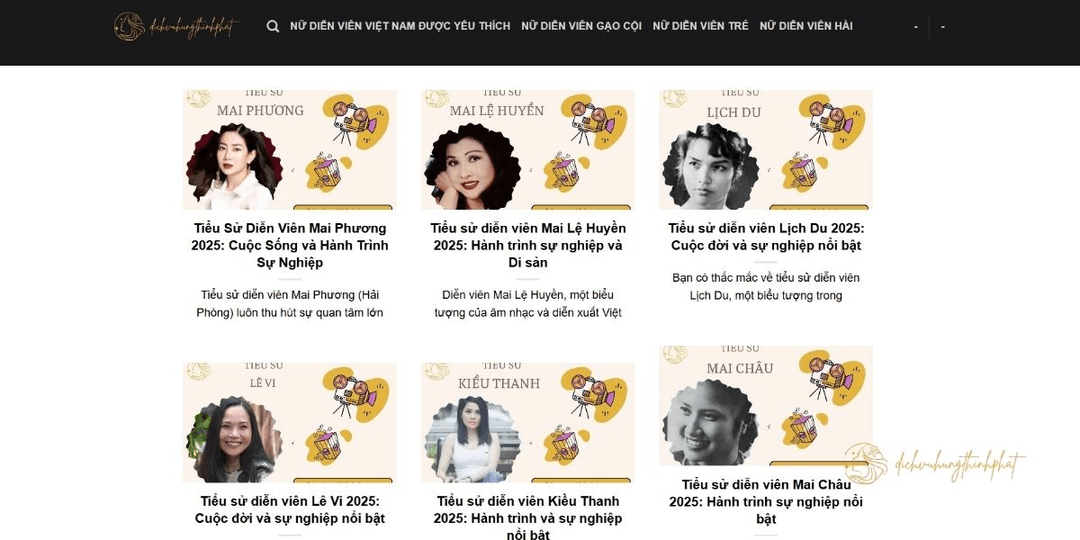Open the dichvuhungthinhphat site logo

(177, 26)
